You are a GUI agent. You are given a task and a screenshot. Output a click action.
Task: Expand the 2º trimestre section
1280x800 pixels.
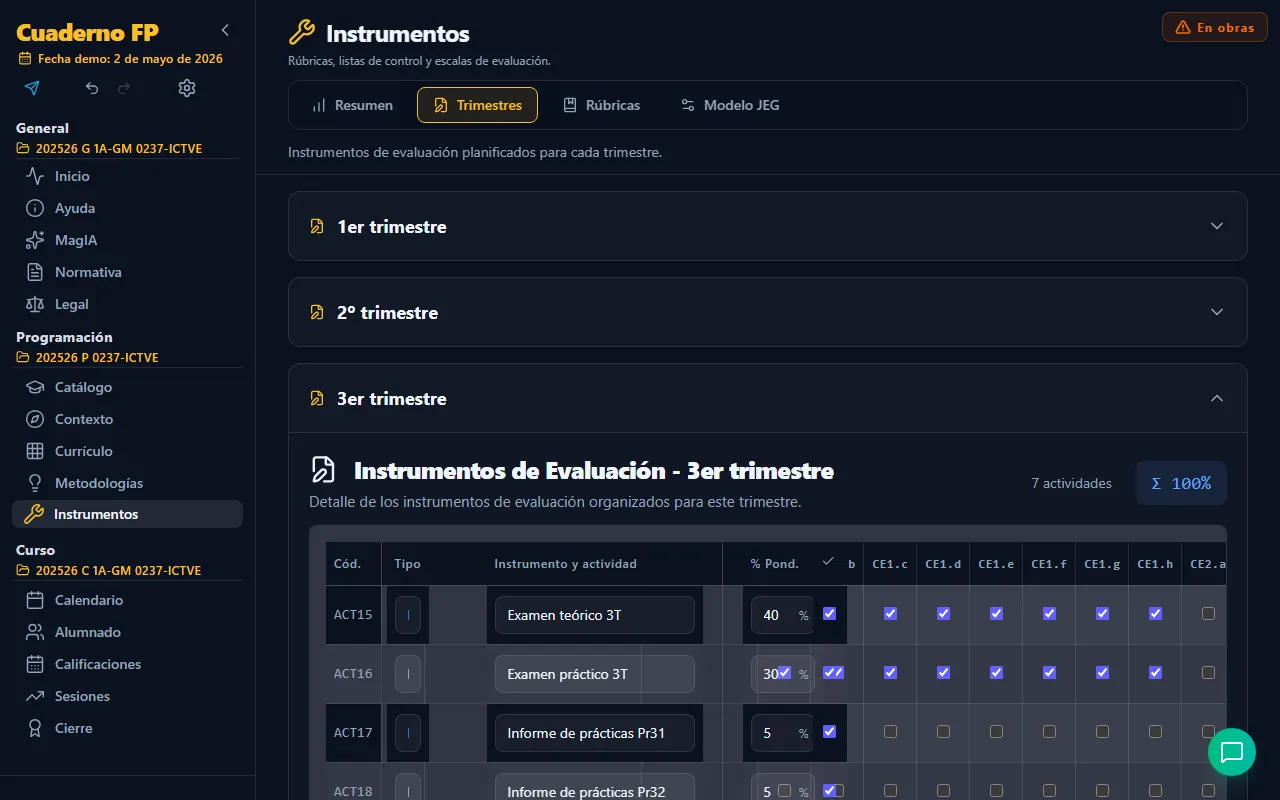click(767, 312)
